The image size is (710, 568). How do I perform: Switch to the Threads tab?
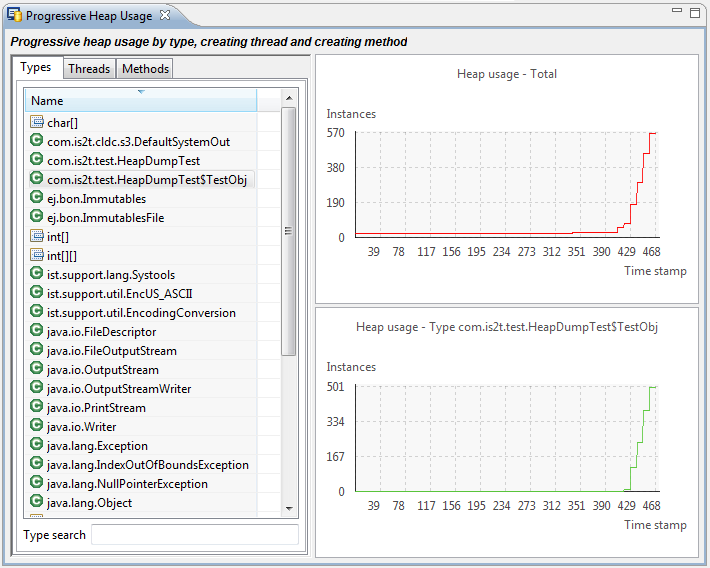pyautogui.click(x=89, y=69)
